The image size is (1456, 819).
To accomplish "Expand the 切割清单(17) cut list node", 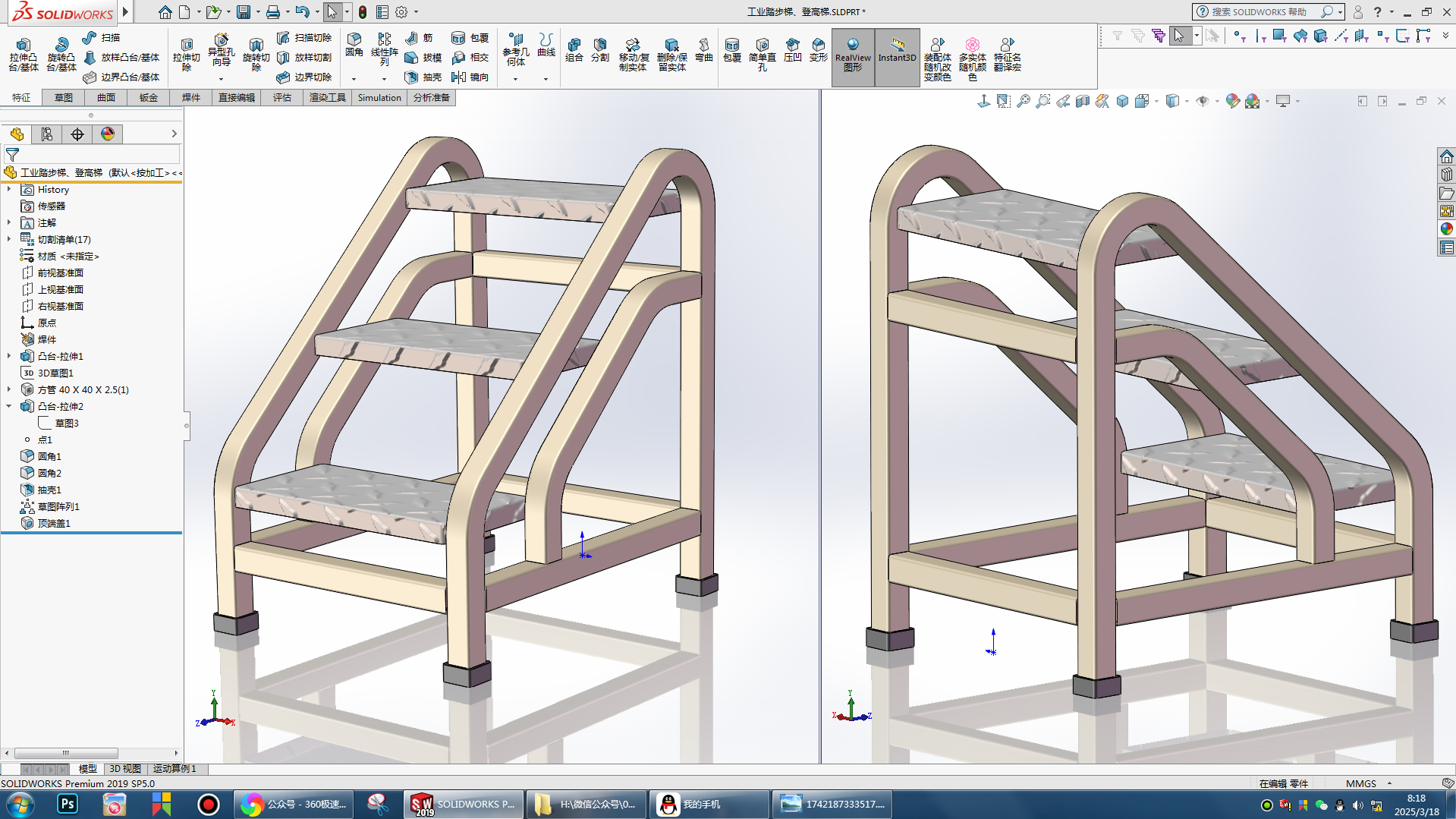I will click(x=9, y=239).
